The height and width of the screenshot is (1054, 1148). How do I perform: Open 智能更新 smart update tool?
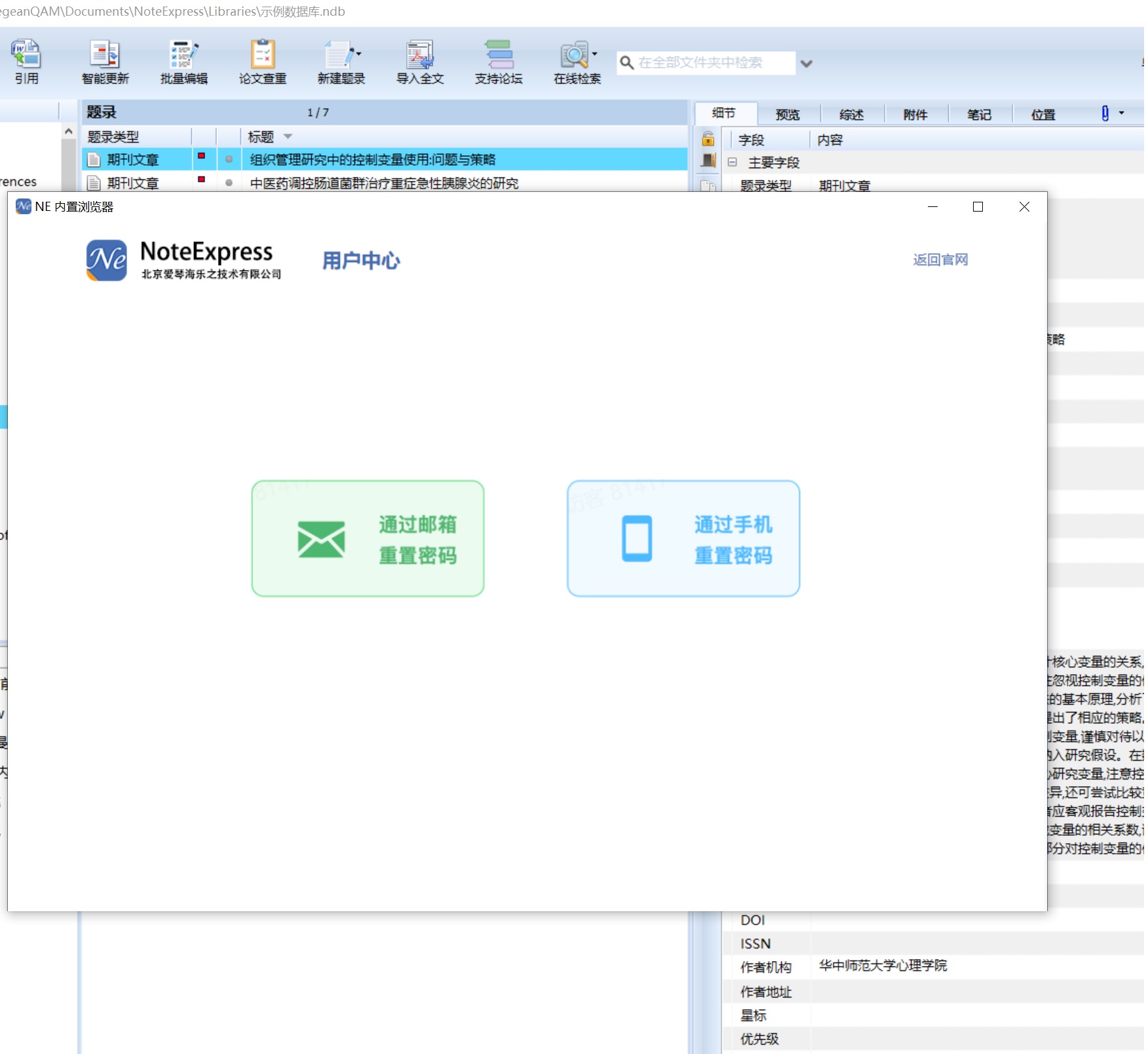coord(105,62)
